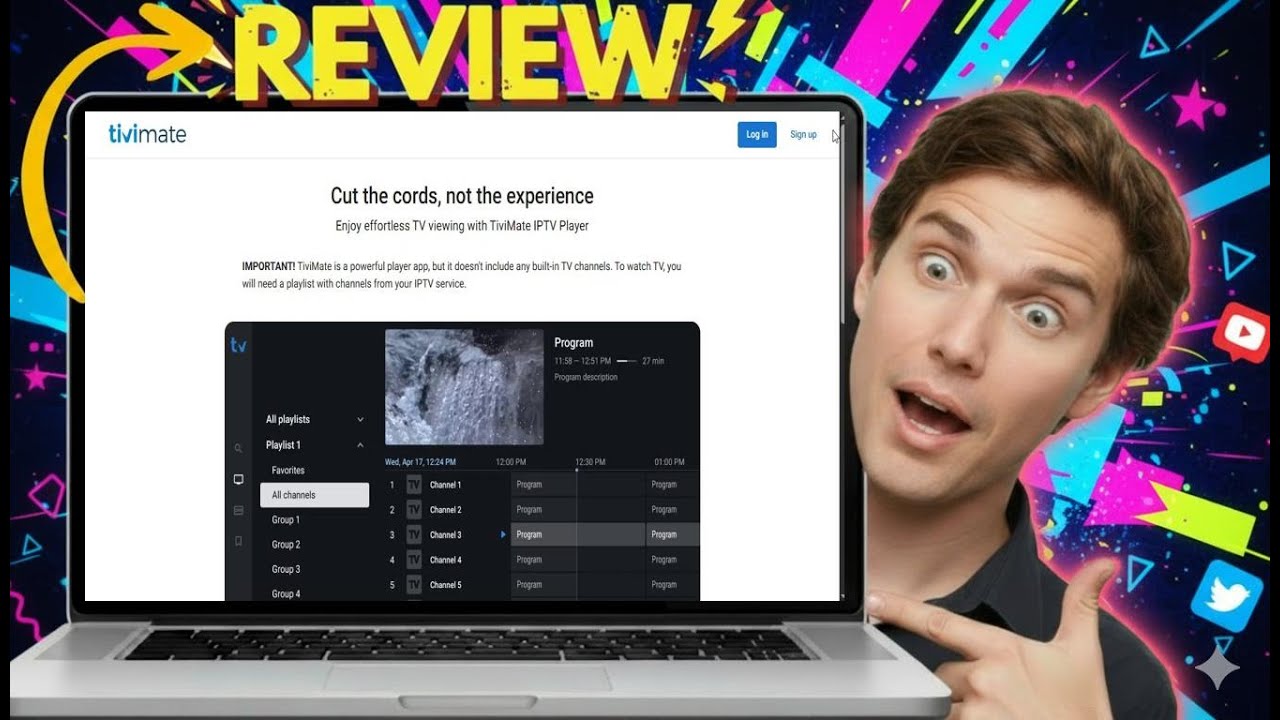Select the Channel 4 name
Image resolution: width=1280 pixels, height=720 pixels.
pyautogui.click(x=445, y=560)
